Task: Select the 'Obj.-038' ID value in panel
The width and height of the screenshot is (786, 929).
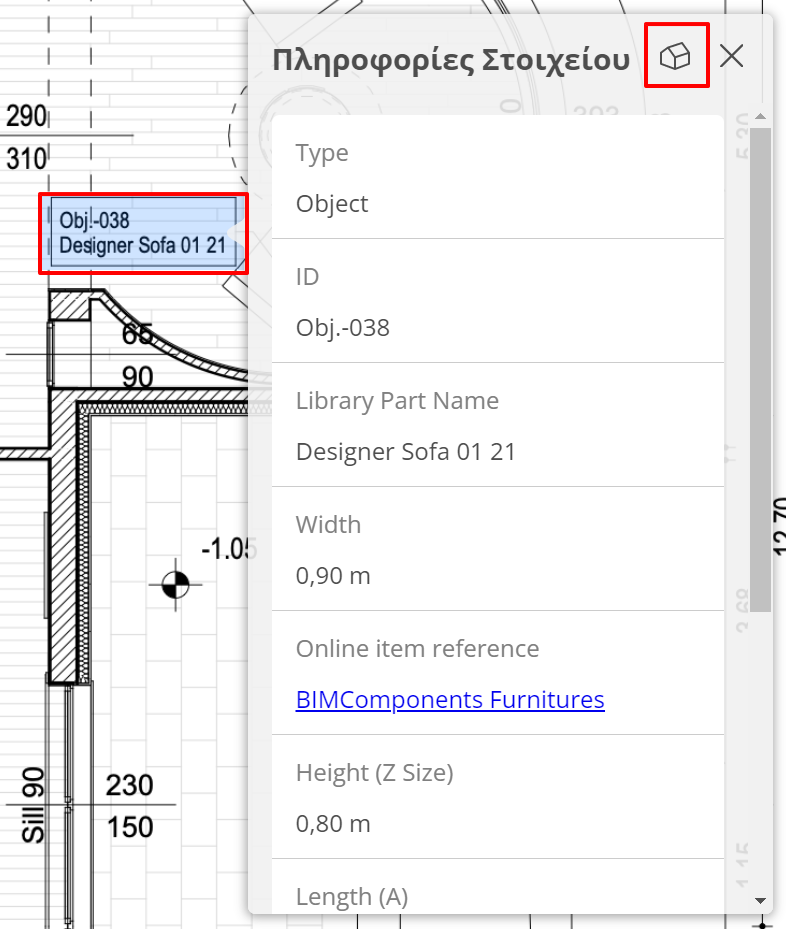Action: 343,328
